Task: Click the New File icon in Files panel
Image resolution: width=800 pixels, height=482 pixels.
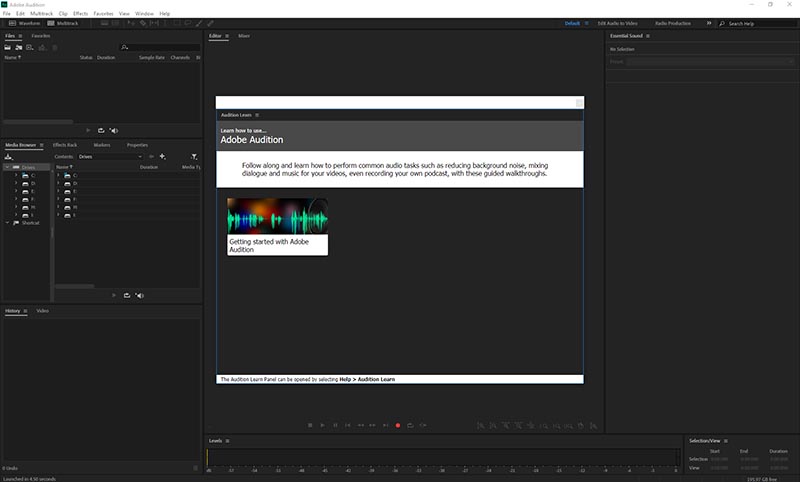Action: point(30,47)
